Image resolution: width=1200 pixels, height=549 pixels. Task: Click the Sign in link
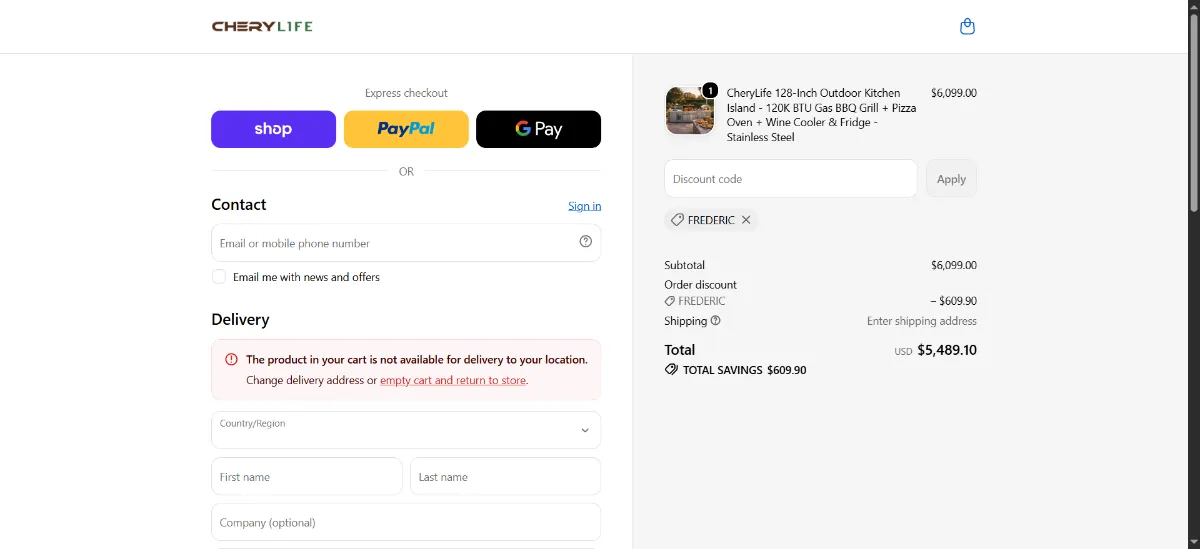pos(584,206)
